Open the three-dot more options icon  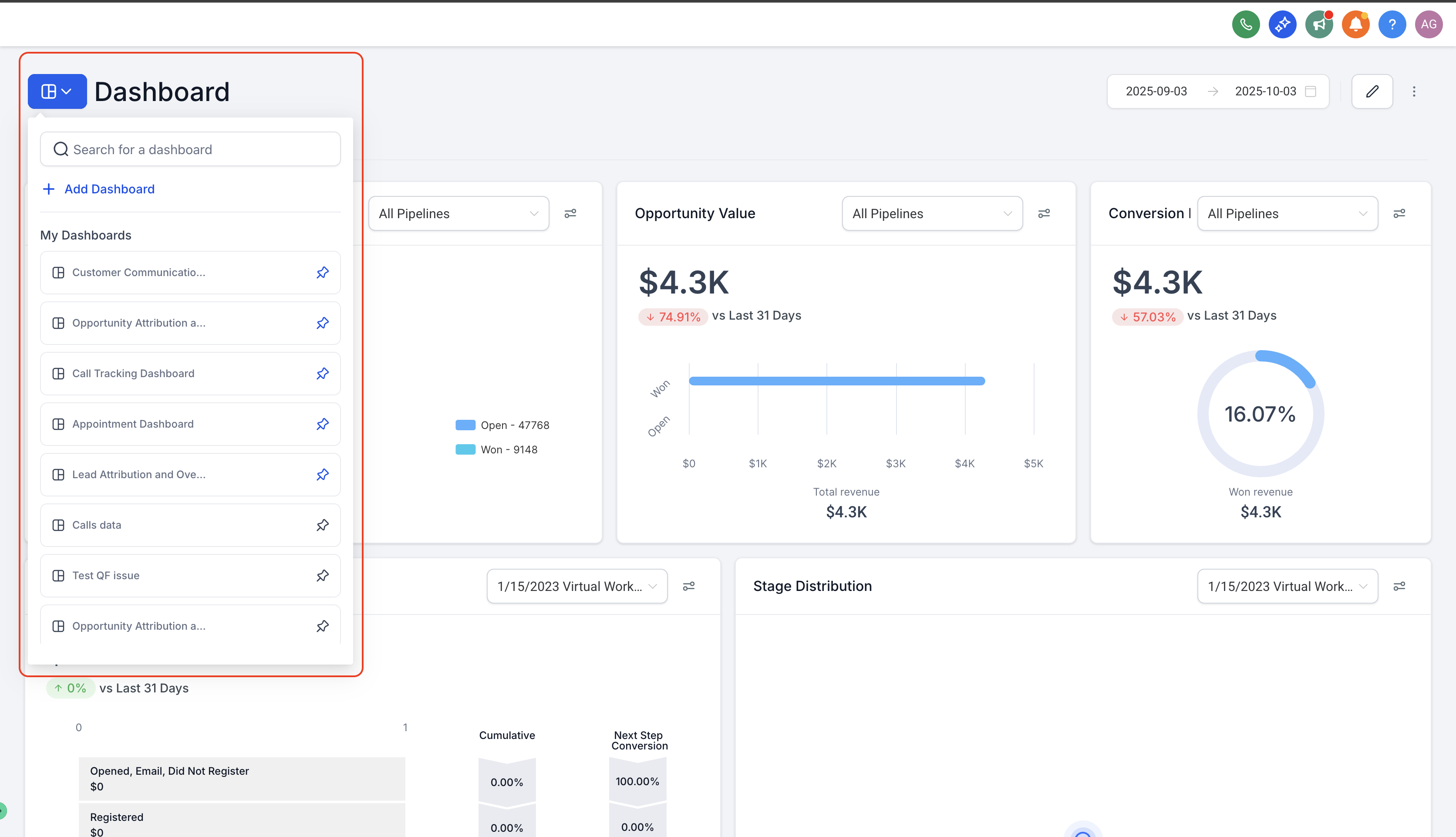click(x=1415, y=91)
